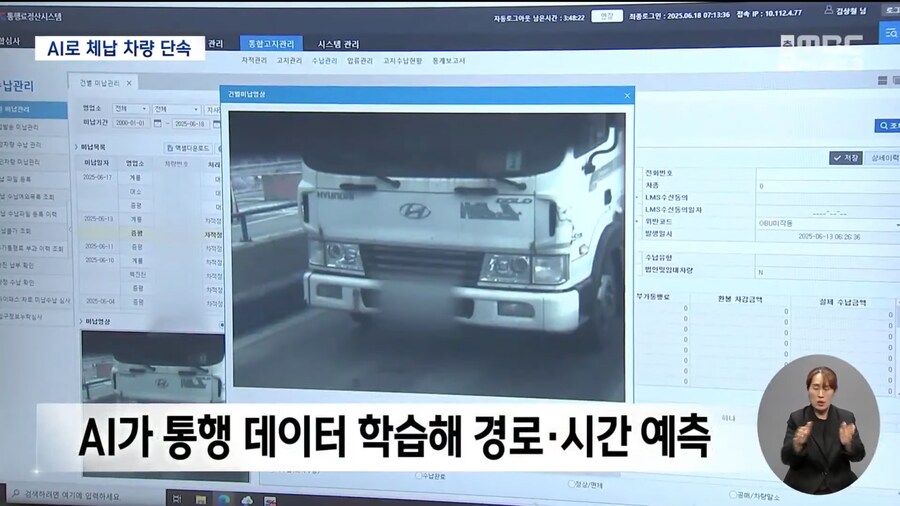Open File Explorer from the taskbar
The image size is (900, 506).
click(200, 500)
